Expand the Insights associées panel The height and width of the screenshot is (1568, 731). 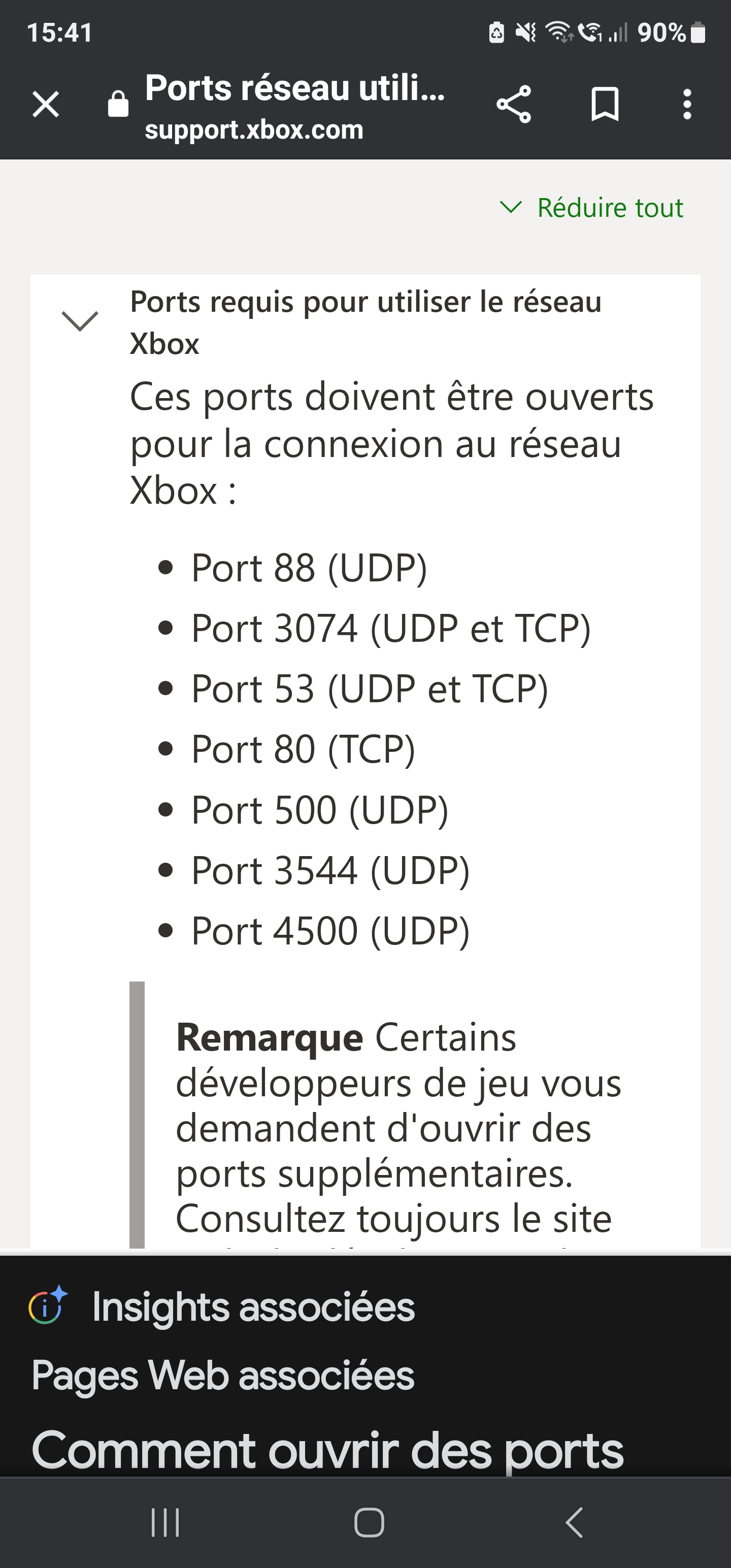click(253, 1305)
